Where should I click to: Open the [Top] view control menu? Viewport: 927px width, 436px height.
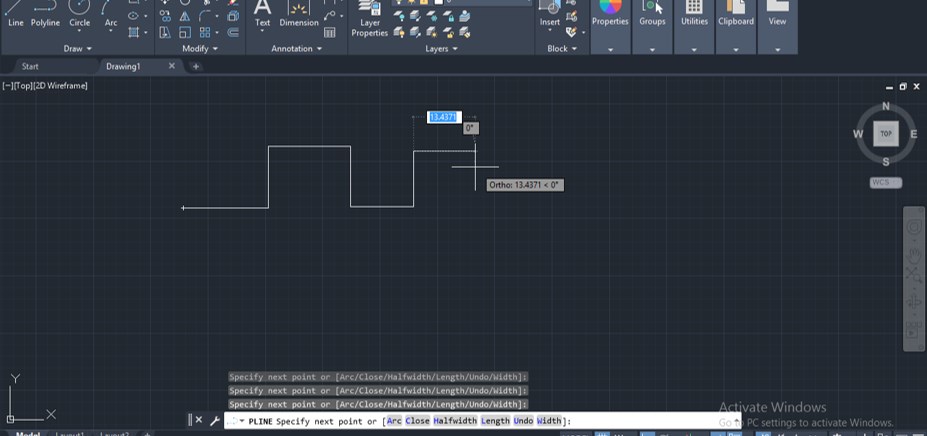pos(22,86)
